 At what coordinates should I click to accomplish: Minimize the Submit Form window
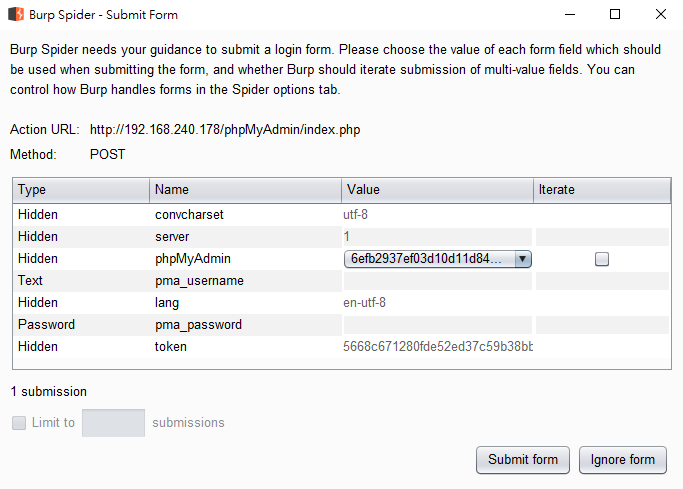pos(569,15)
